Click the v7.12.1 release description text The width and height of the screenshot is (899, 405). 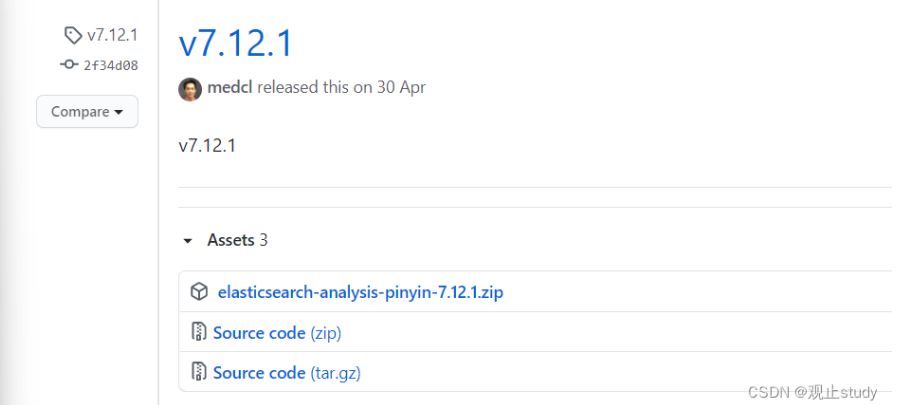pos(207,146)
